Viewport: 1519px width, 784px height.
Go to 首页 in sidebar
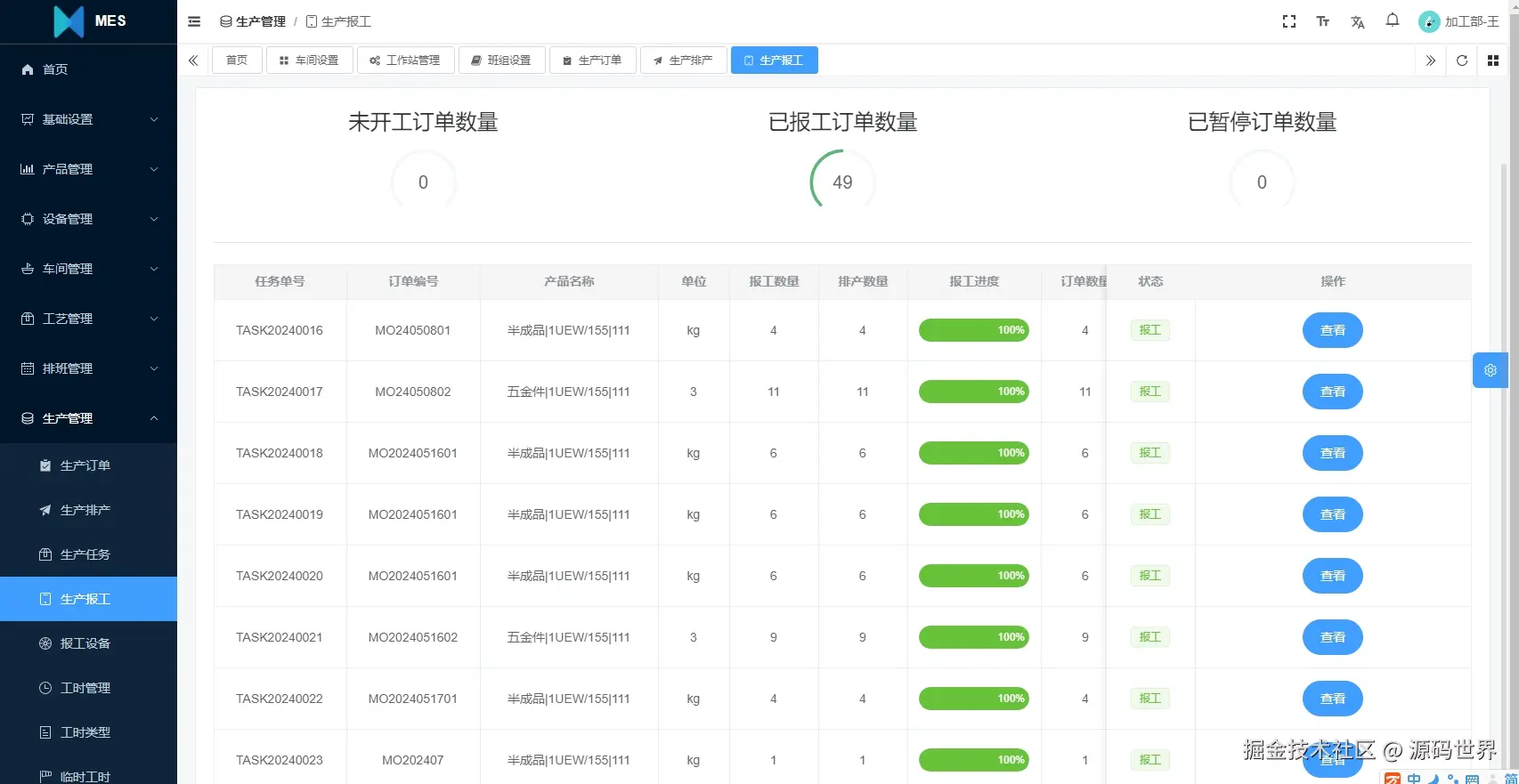pos(88,69)
